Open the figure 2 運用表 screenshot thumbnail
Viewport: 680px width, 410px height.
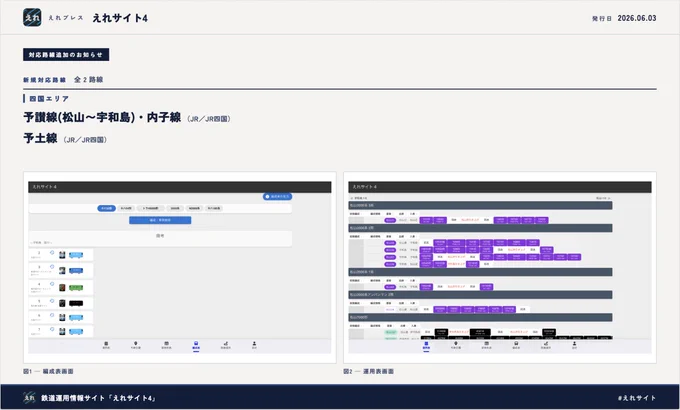(x=500, y=267)
